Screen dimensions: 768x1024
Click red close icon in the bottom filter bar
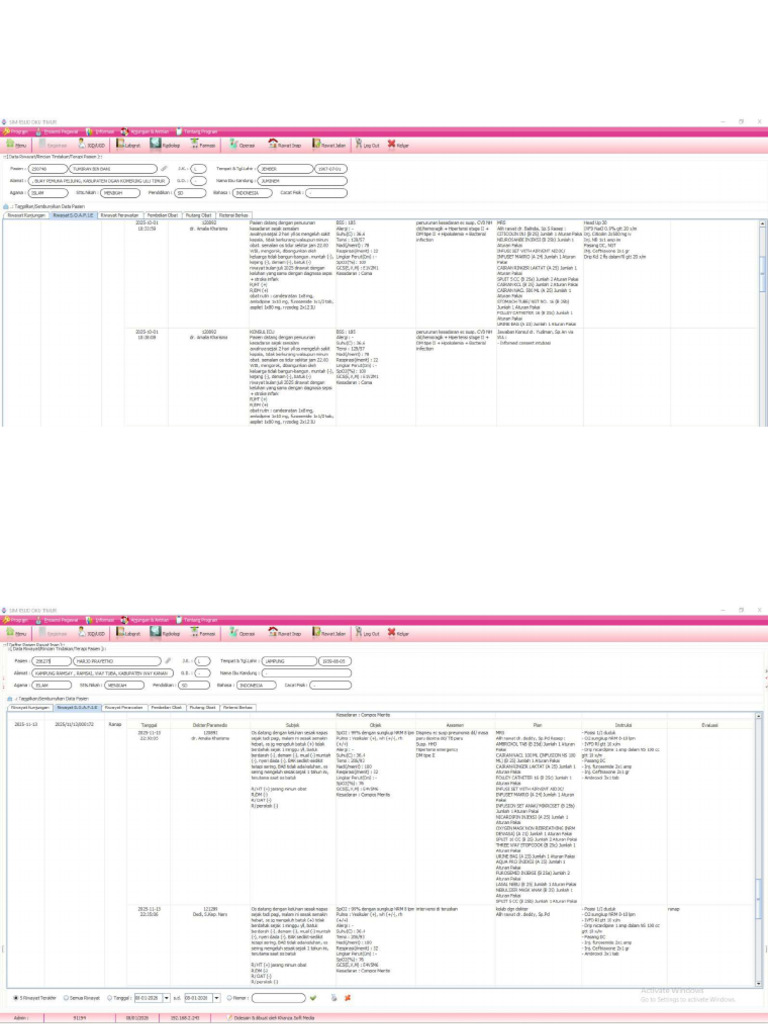click(x=347, y=998)
